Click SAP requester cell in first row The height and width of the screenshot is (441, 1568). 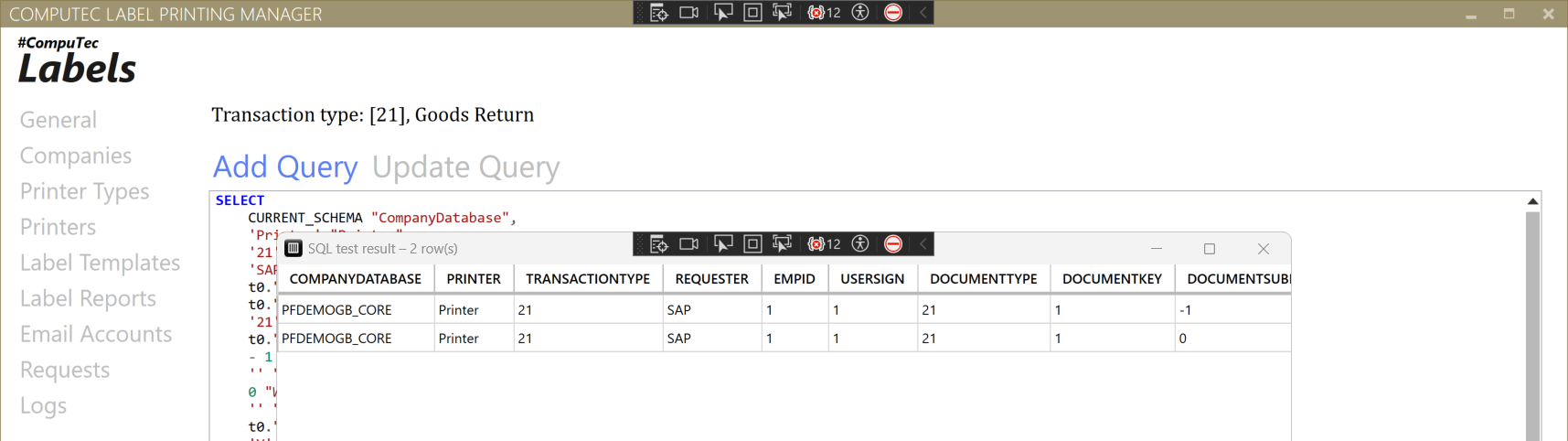[x=712, y=309]
